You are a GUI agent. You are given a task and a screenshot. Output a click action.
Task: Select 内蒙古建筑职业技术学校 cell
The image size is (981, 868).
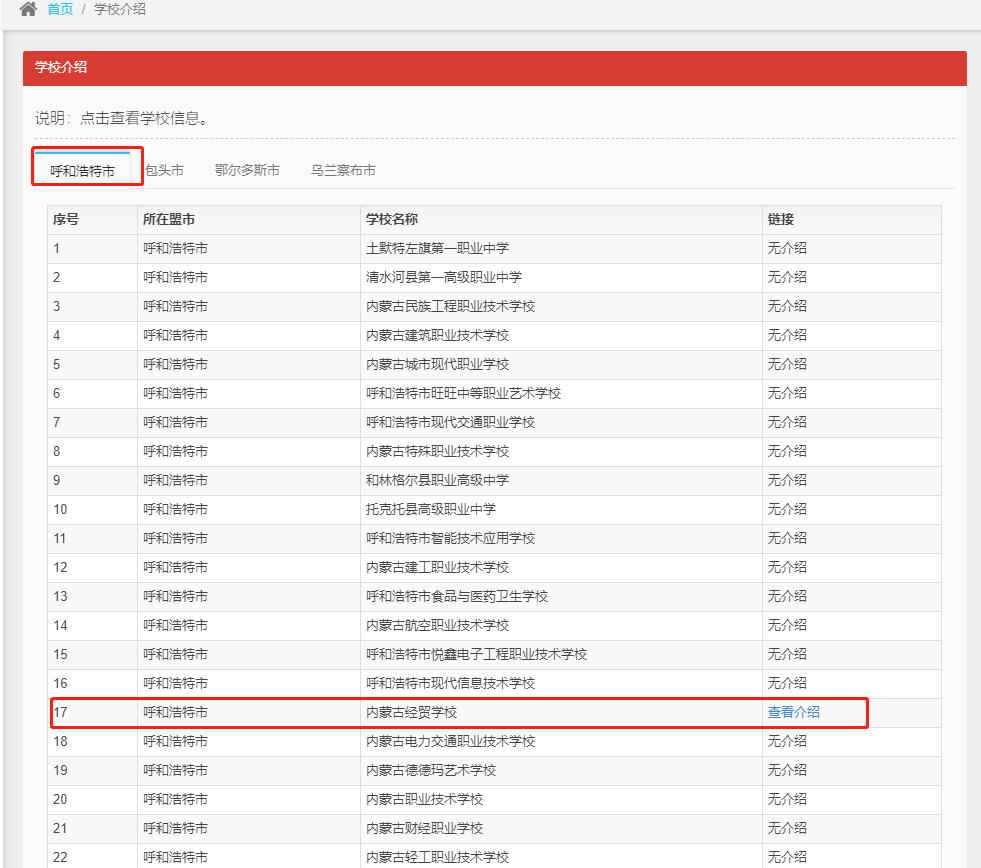[561, 335]
